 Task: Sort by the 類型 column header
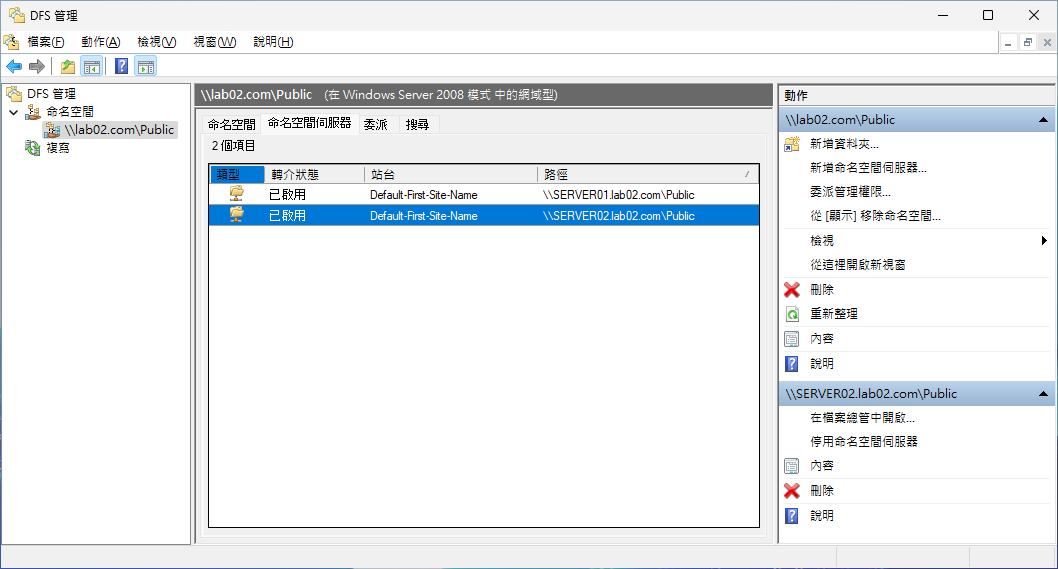tap(237, 174)
